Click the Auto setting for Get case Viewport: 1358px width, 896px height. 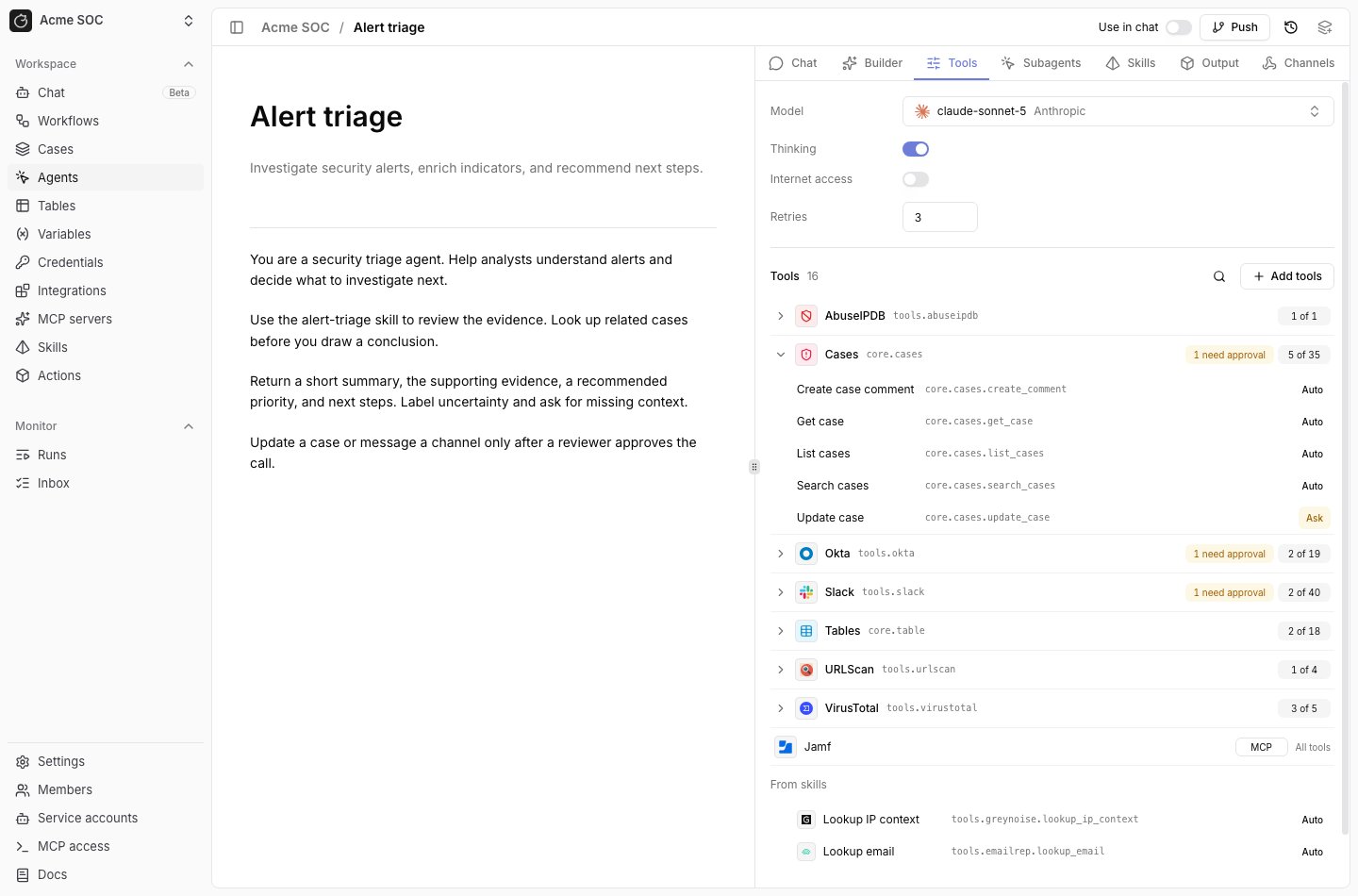(1313, 422)
